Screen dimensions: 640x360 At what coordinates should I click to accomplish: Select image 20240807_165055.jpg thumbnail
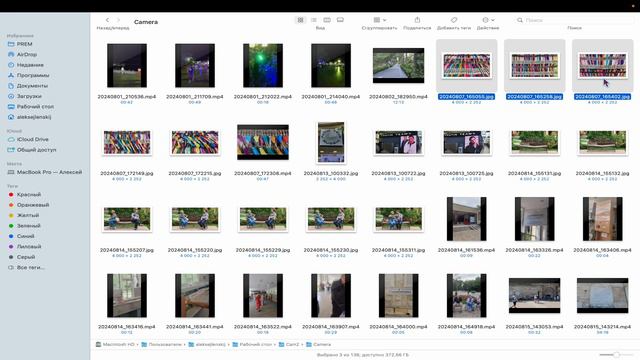pyautogui.click(x=467, y=65)
